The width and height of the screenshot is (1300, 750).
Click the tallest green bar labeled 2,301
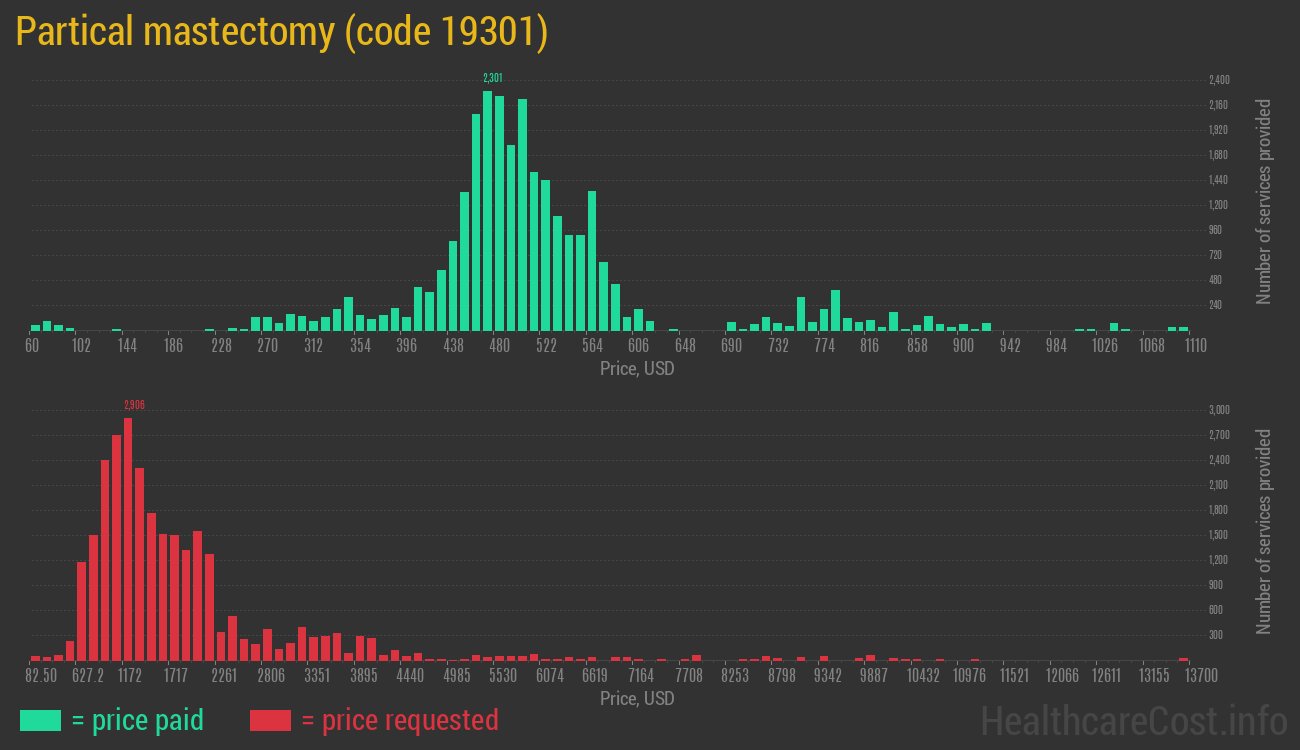(488, 210)
